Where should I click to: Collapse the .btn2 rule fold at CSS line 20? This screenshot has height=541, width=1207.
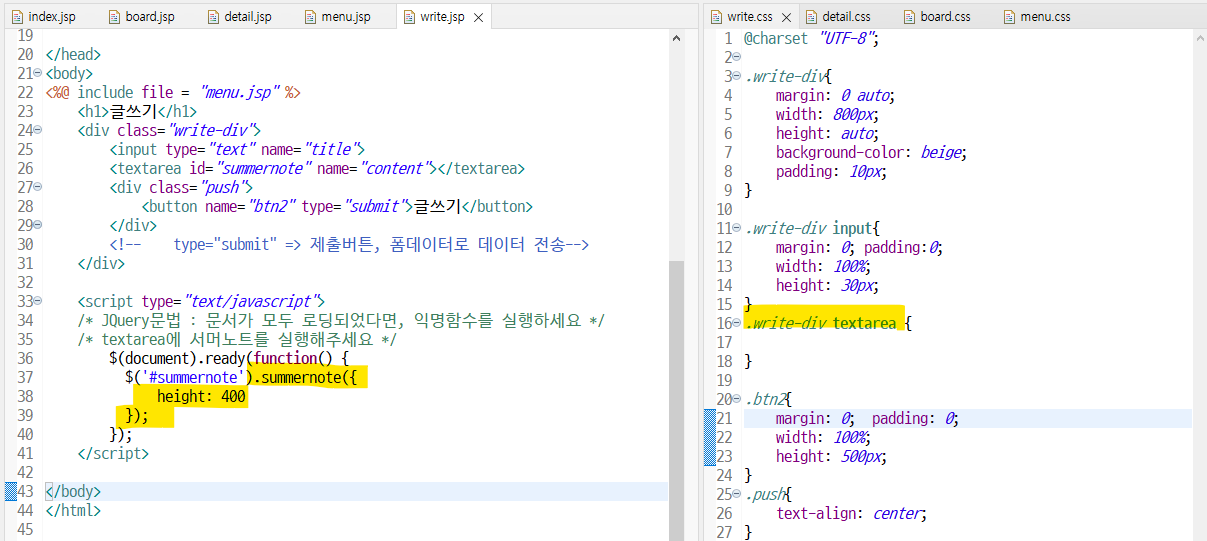pos(737,400)
